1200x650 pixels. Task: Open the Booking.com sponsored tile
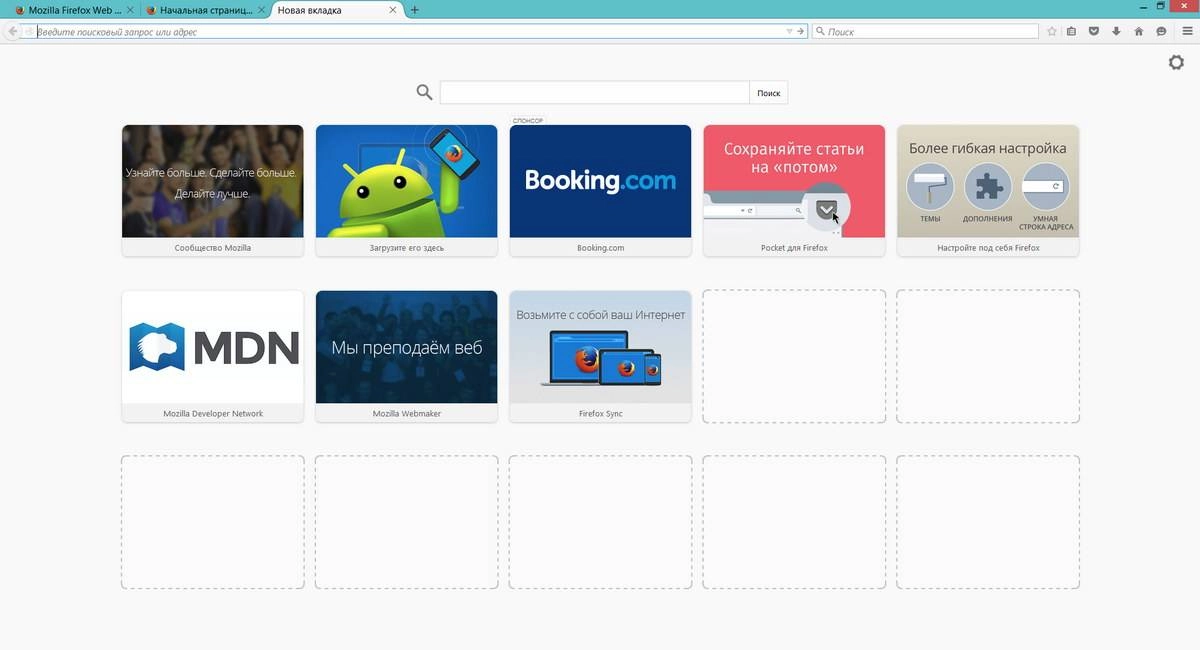(x=600, y=190)
